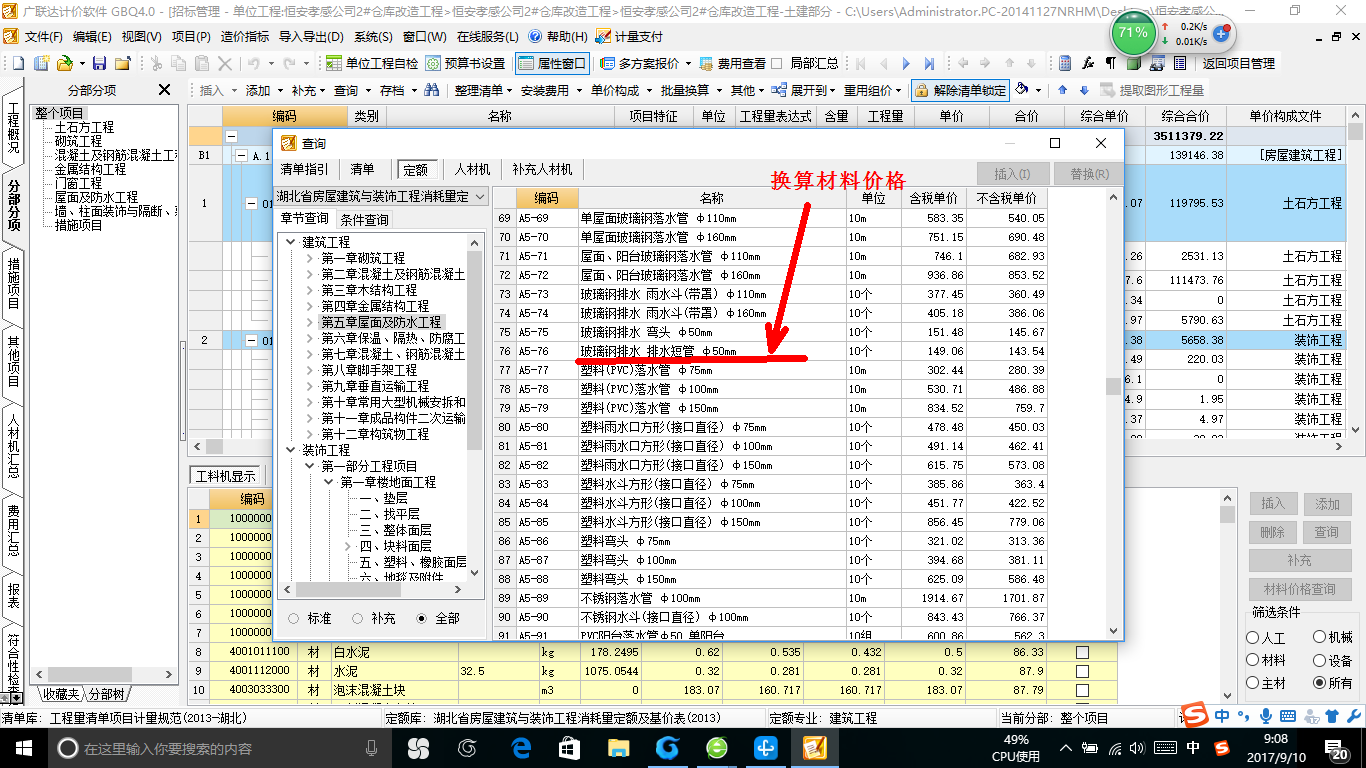Switch to the 条件查询 tab

pos(364,219)
